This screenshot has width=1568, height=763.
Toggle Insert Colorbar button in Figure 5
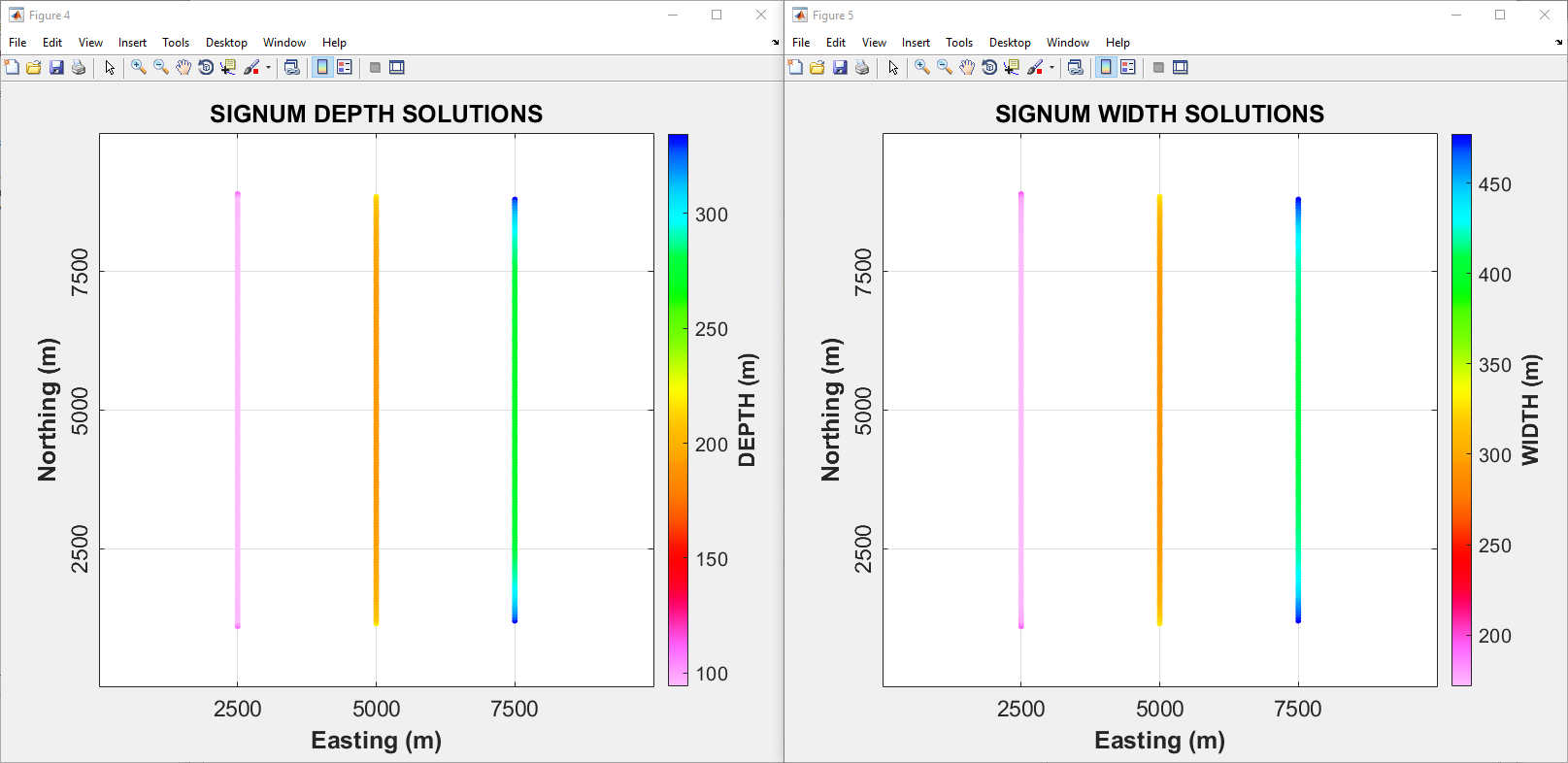click(1106, 67)
